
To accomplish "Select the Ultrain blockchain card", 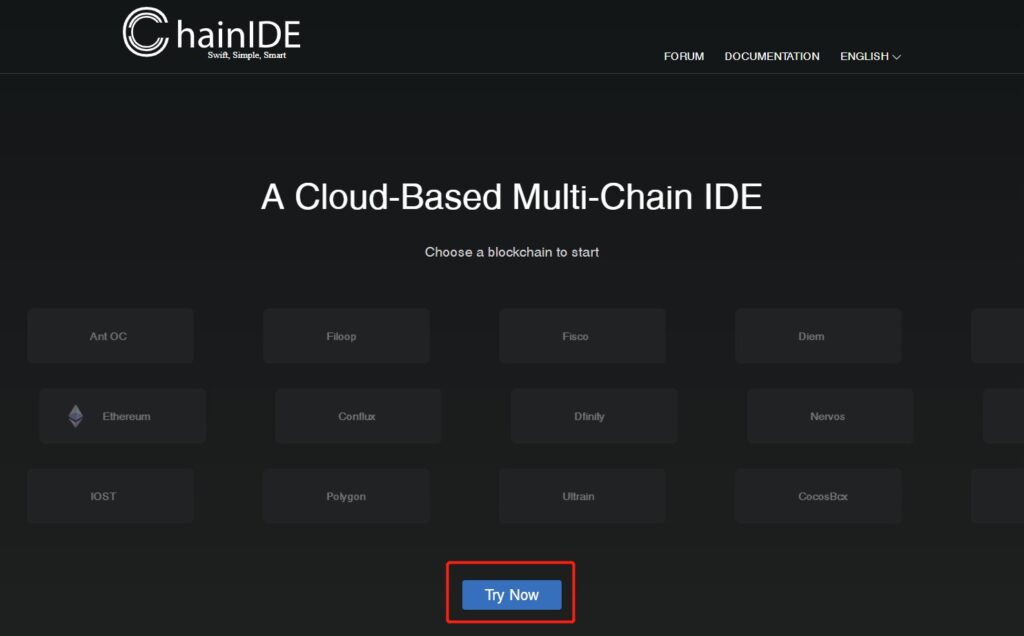I will point(582,496).
